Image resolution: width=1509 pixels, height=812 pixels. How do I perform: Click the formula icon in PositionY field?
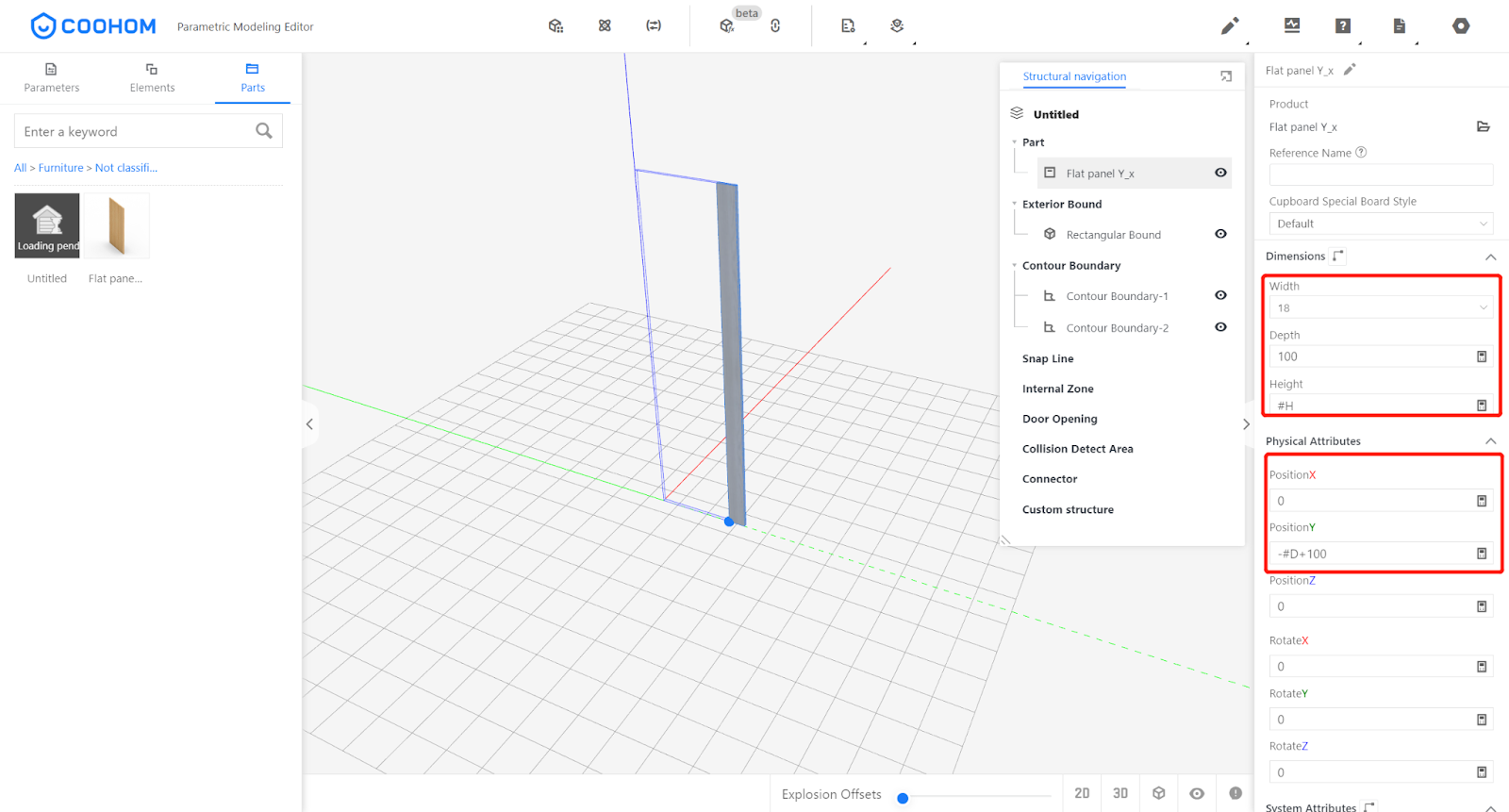(x=1482, y=554)
